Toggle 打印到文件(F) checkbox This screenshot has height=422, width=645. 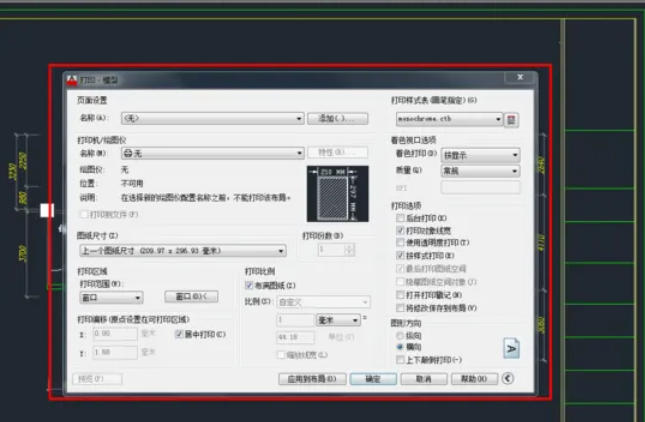coord(84,214)
